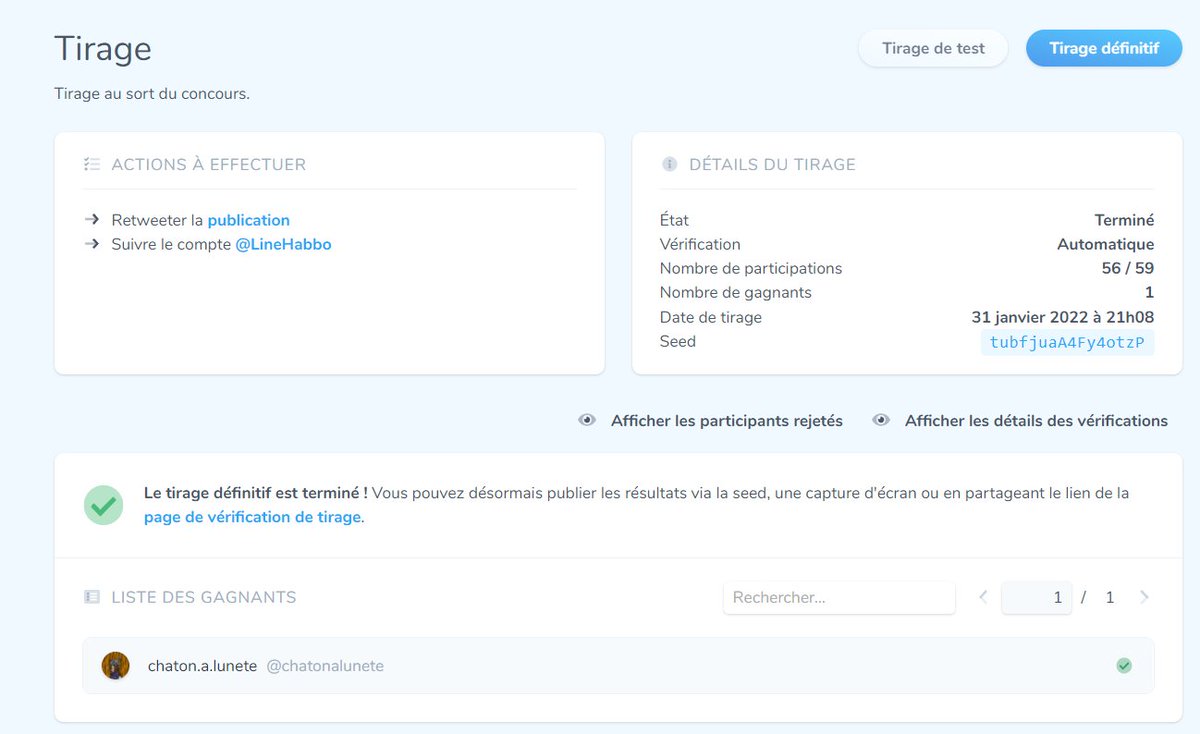The image size is (1200, 734).
Task: Click the Rechercher search field
Action: [x=839, y=597]
